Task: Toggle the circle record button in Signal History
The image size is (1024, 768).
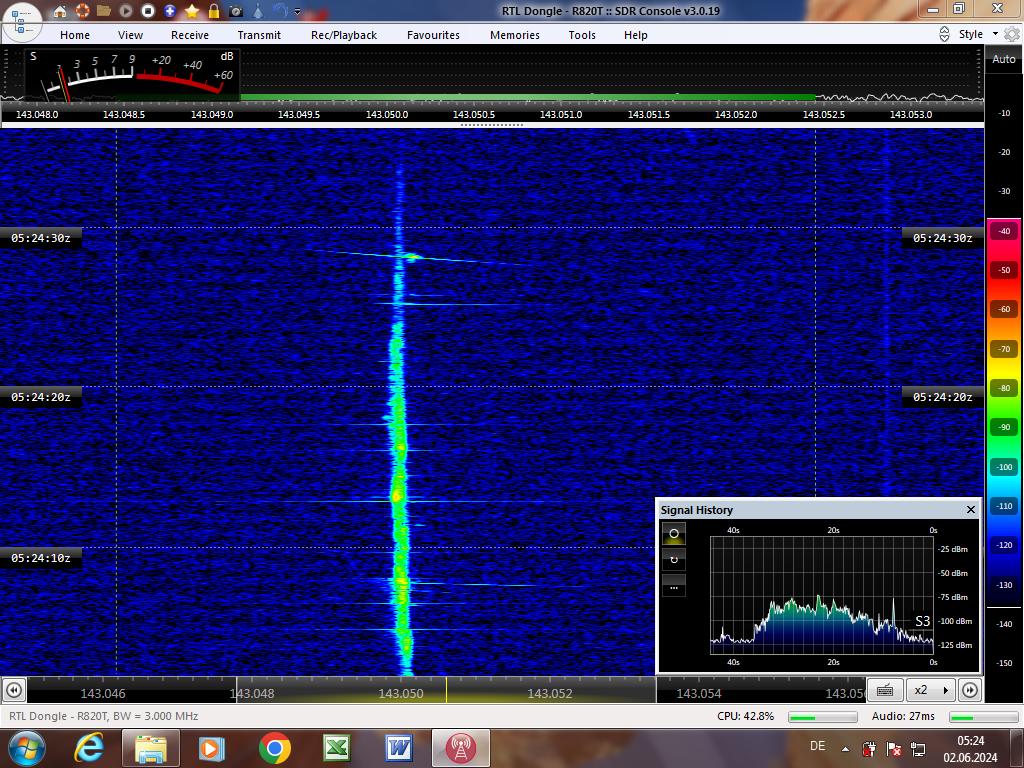Action: point(674,534)
